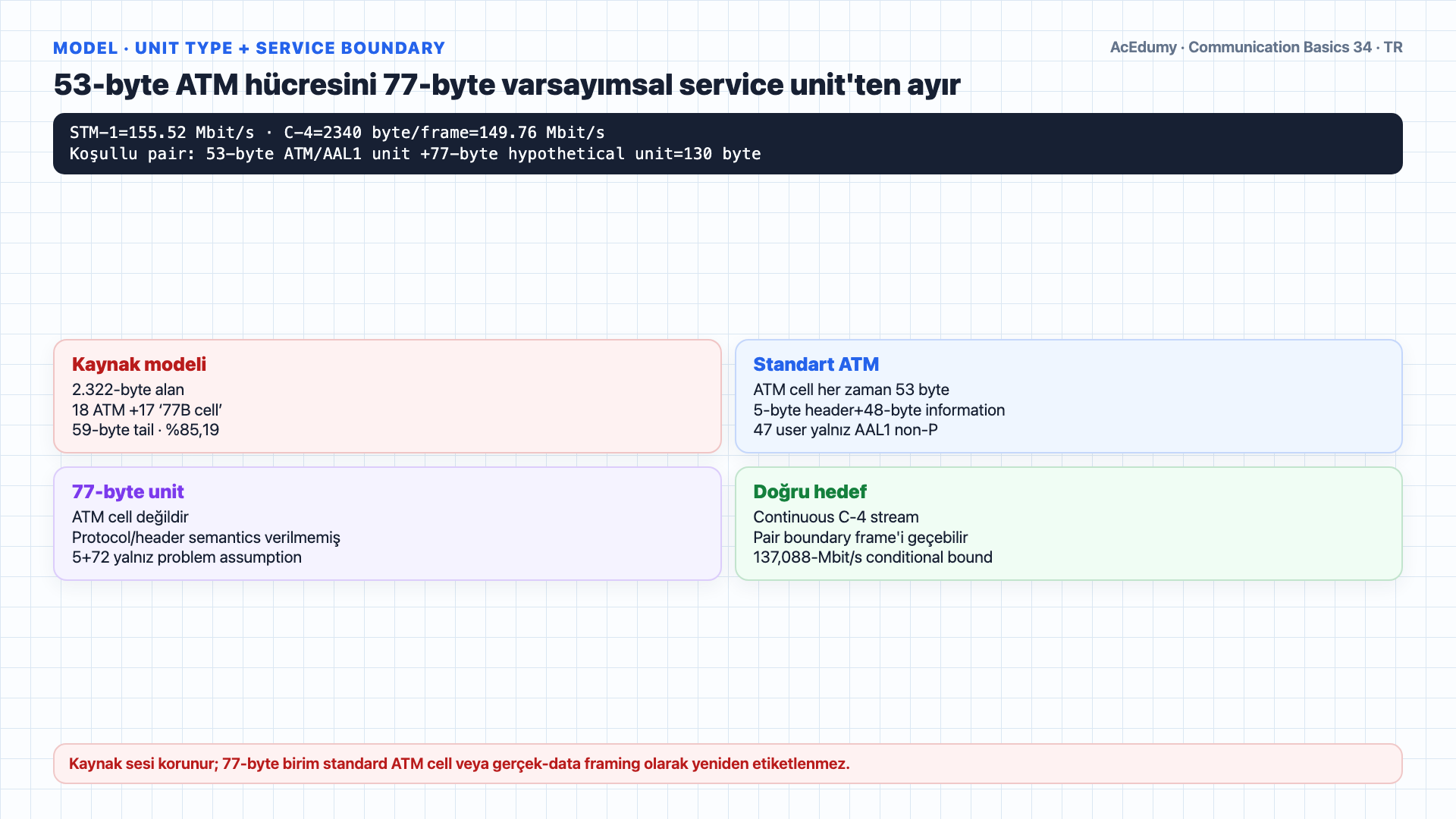Image resolution: width=1456 pixels, height=819 pixels.
Task: Click the 'MODEL · UNIT TYPE + SERVICE BOUNDARY' label
Action: (249, 48)
